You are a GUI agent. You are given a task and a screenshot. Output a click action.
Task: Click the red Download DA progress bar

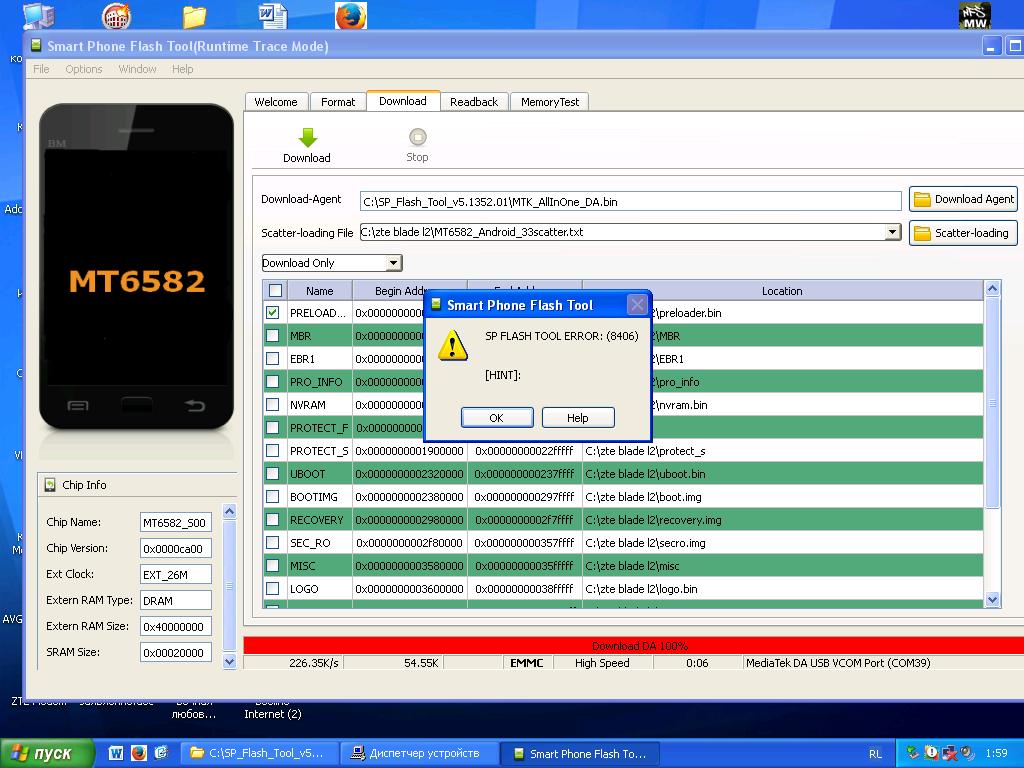[639, 646]
